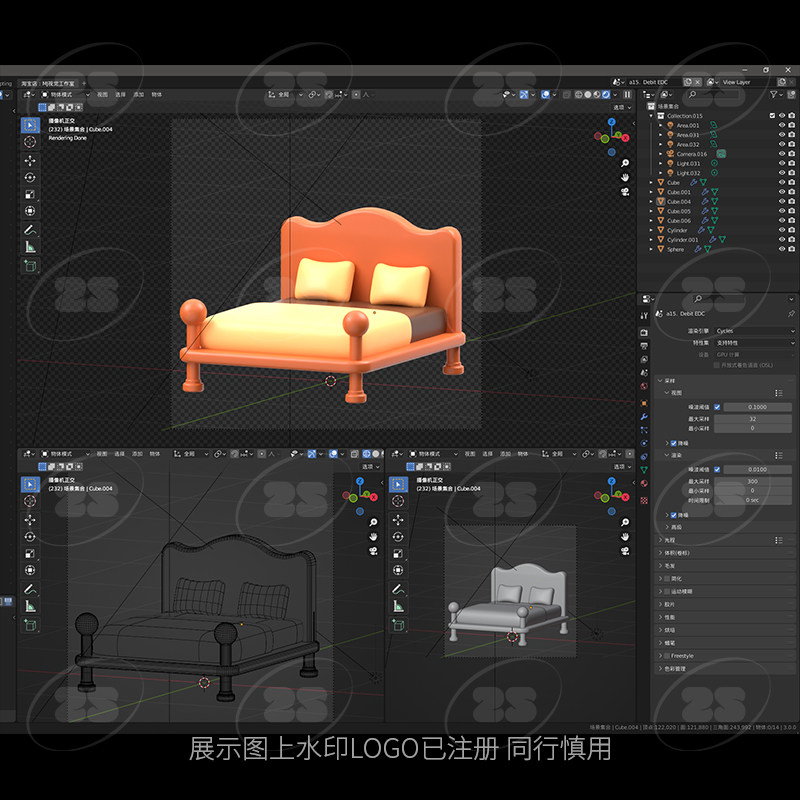Viewport: 800px width, 800px height.
Task: Toggle render noise threshold checkbox
Action: (x=717, y=469)
